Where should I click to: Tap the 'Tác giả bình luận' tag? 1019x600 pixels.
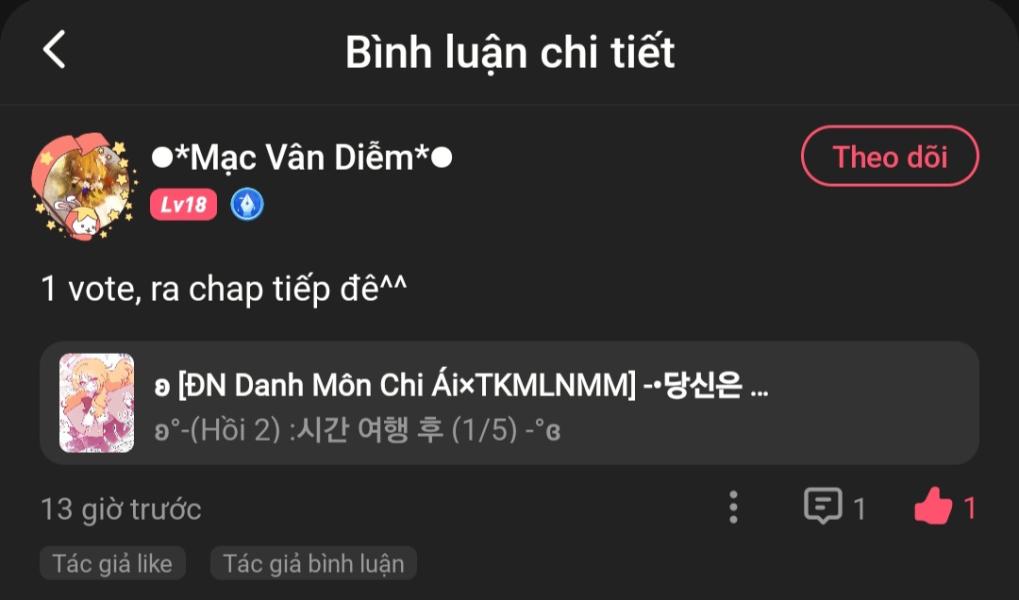coord(313,563)
